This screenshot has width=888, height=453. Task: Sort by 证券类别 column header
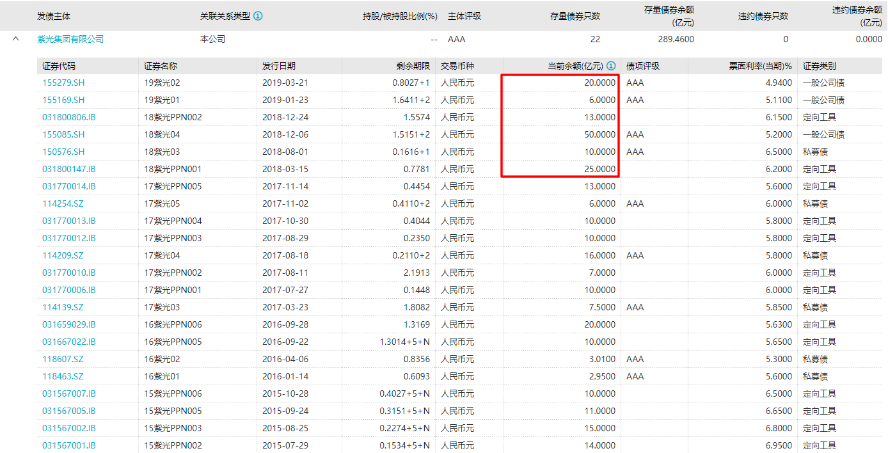click(819, 66)
